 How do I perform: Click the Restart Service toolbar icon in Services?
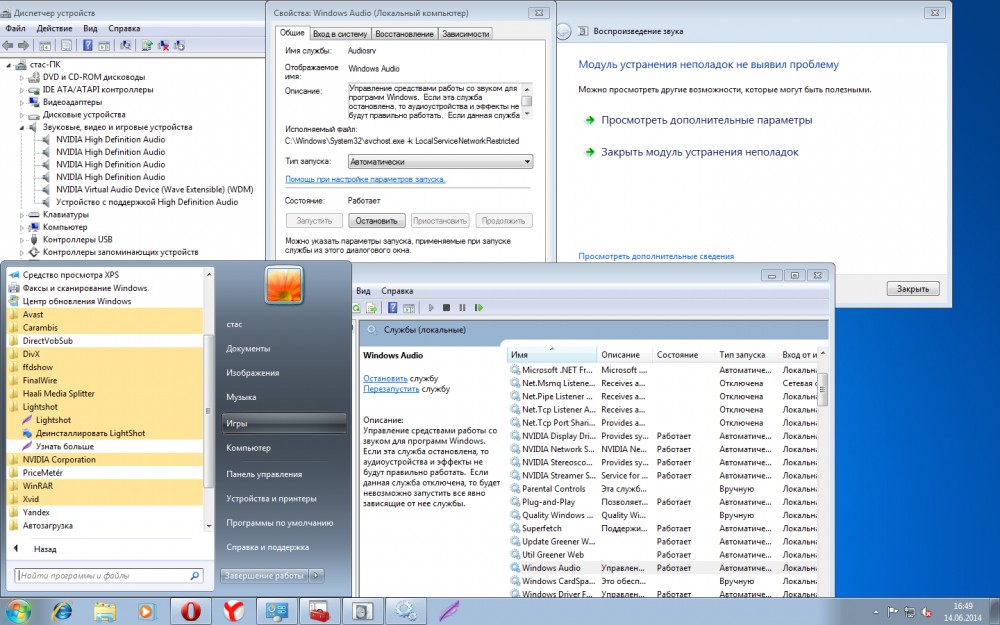point(479,308)
